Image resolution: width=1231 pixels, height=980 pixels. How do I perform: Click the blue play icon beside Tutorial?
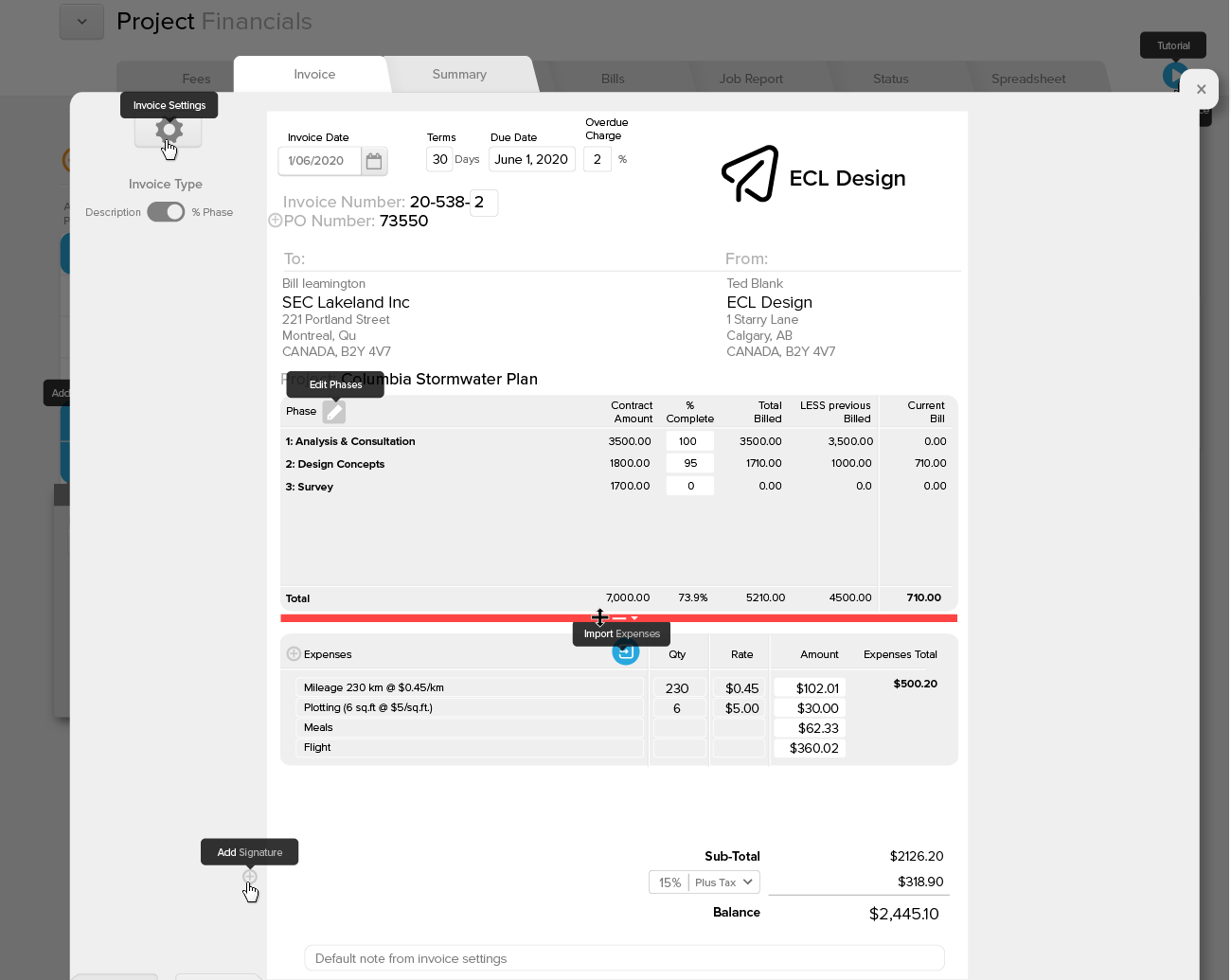click(1173, 76)
